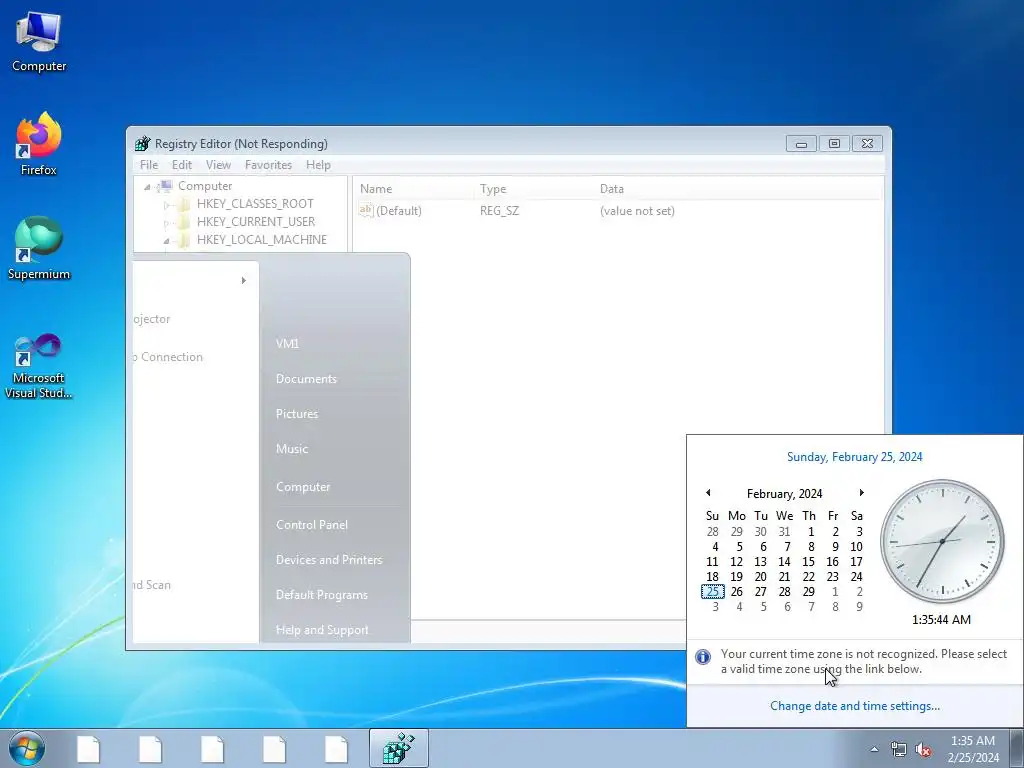Image resolution: width=1024 pixels, height=768 pixels.
Task: Open the Favorites menu in Registry Editor
Action: (x=268, y=165)
